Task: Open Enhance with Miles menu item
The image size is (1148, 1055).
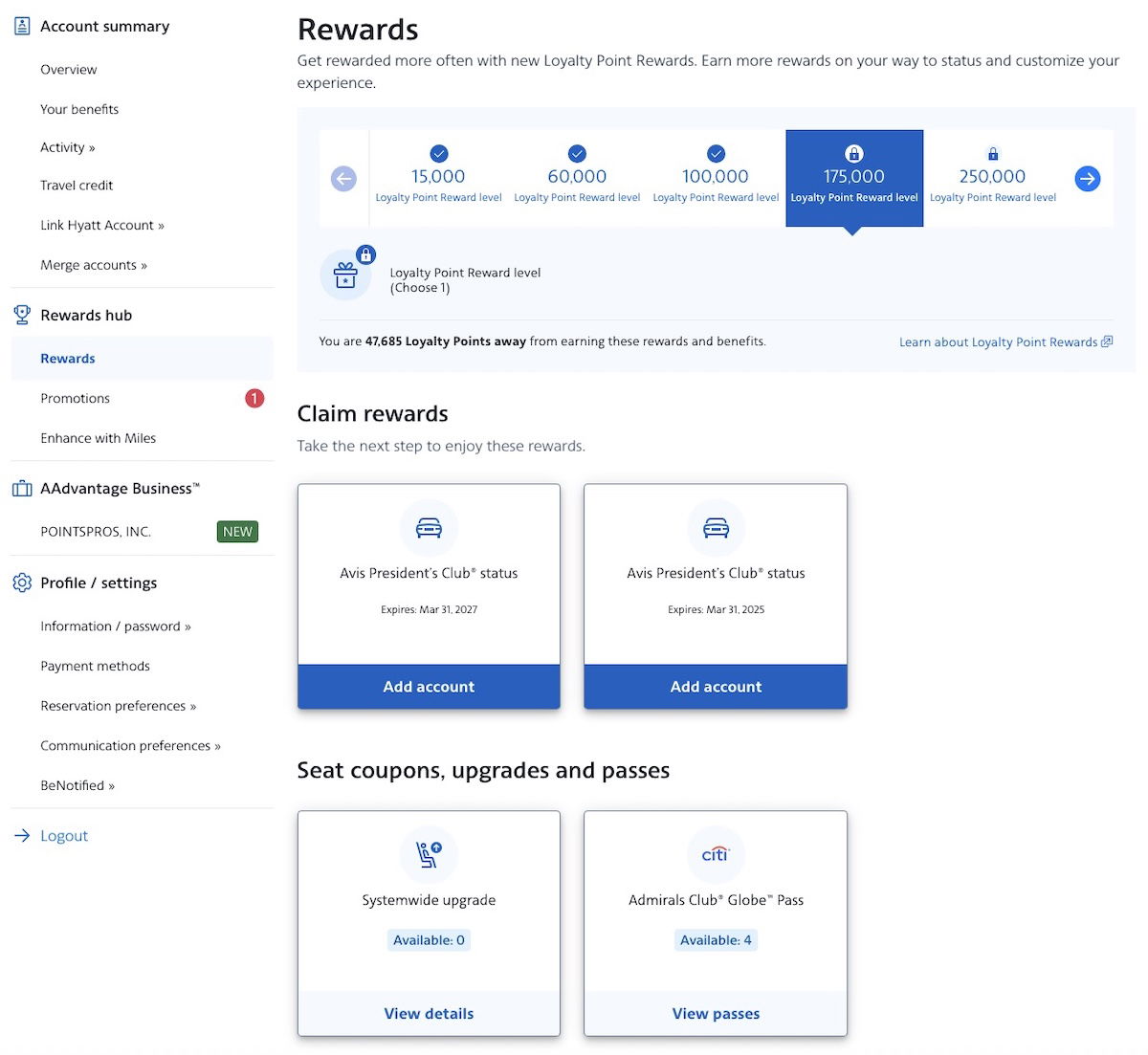Action: [98, 438]
